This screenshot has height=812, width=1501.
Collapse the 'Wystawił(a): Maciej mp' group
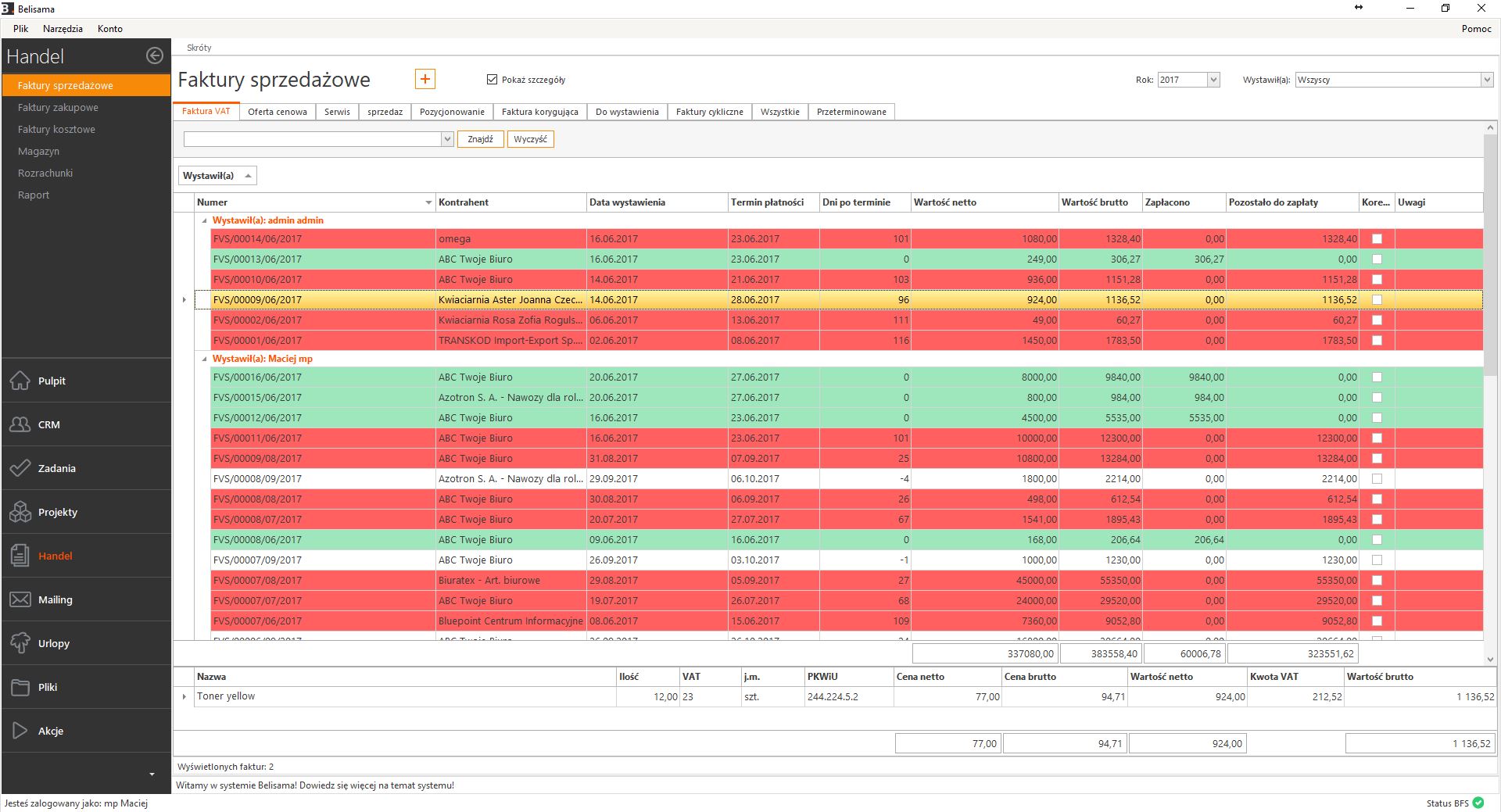pos(205,359)
